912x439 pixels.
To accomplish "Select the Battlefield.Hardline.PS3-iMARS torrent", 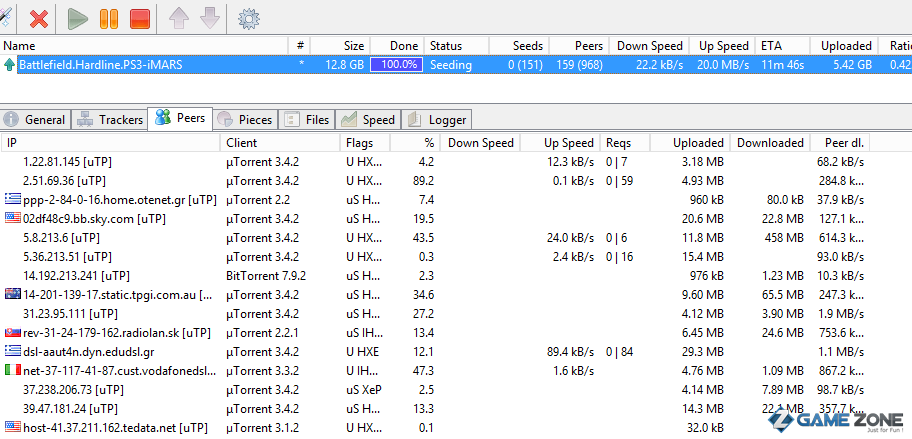I will (x=101, y=65).
